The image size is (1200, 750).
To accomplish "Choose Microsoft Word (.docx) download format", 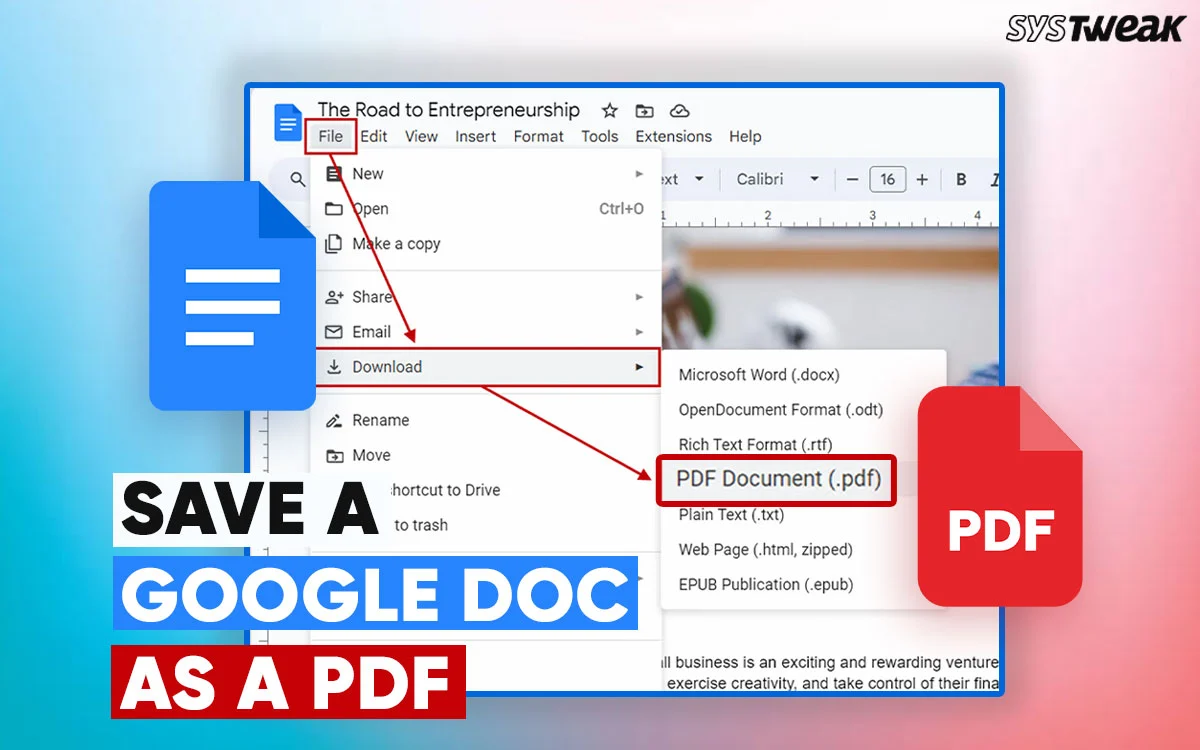I will [x=758, y=375].
